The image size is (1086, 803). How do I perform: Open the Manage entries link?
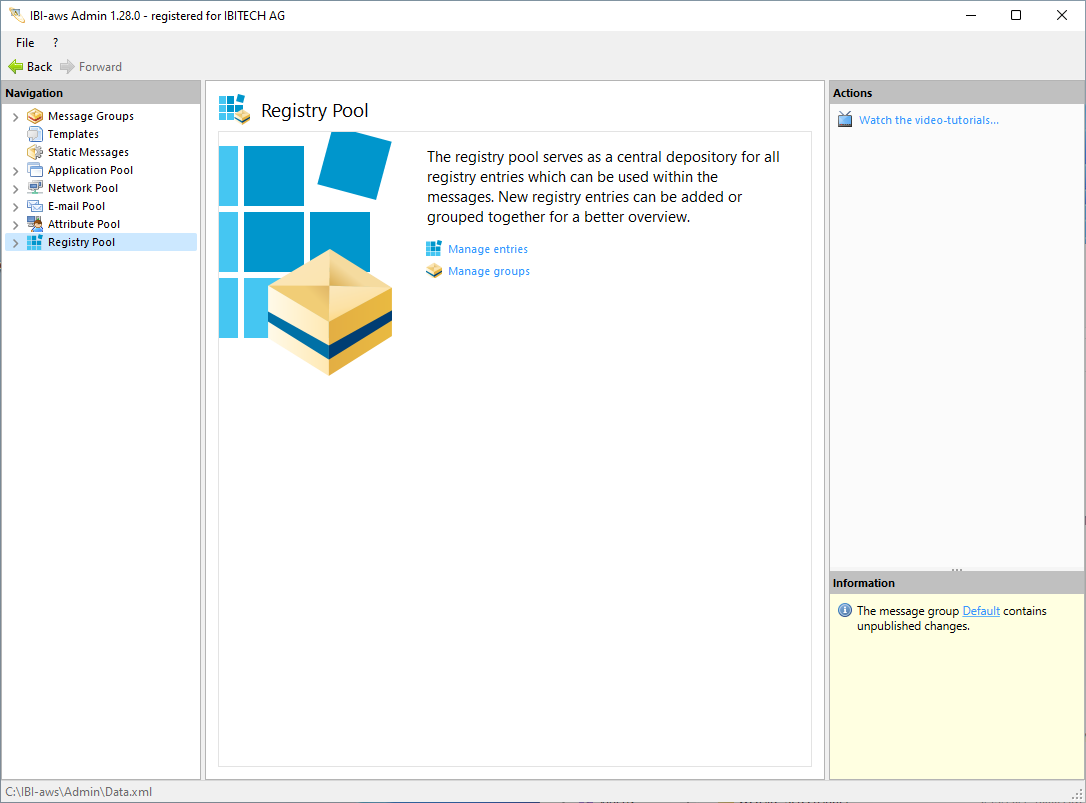pos(487,249)
